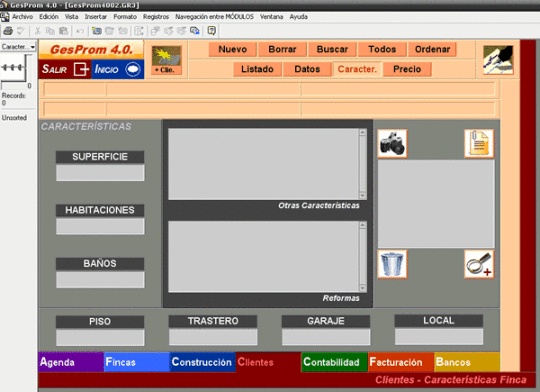Click the BAÑOS input field
This screenshot has height=392, width=540.
pos(100,280)
